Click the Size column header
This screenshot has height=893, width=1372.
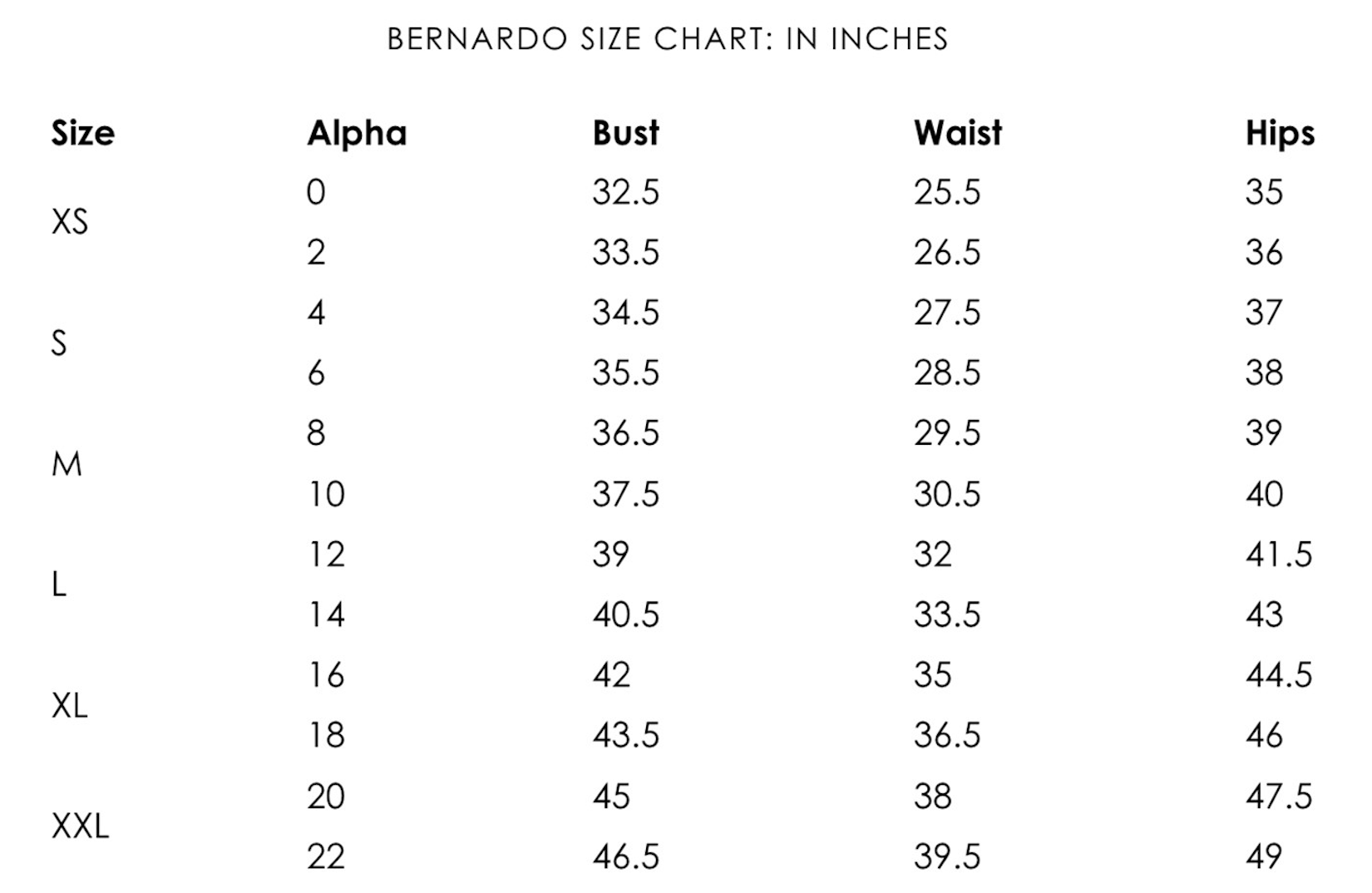pyautogui.click(x=82, y=133)
